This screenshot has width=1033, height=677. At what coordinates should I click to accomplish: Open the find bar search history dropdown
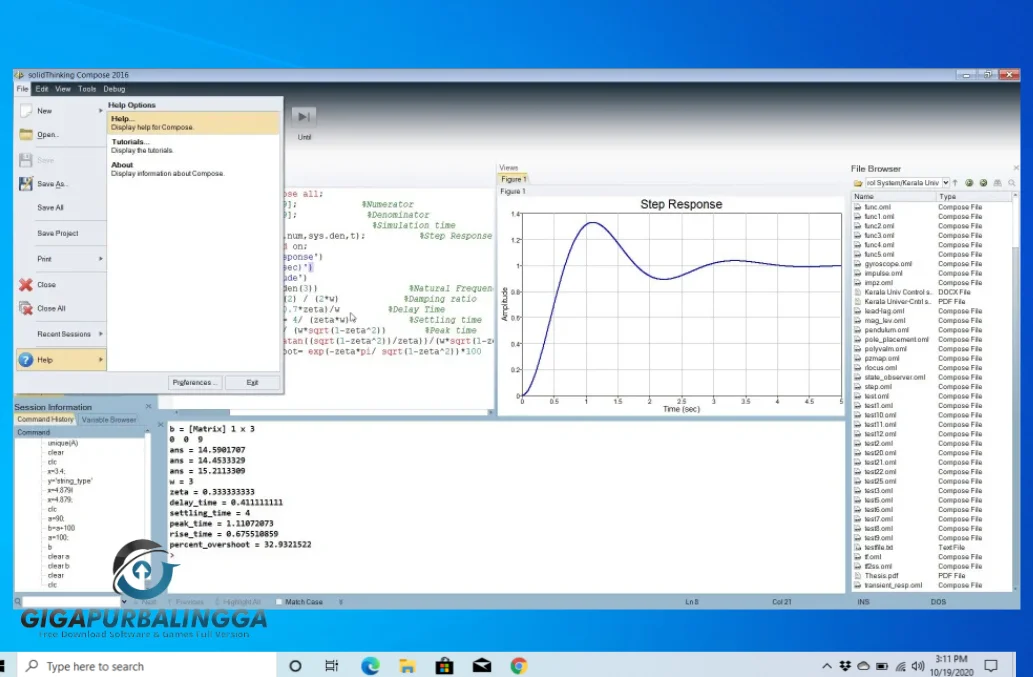124,601
